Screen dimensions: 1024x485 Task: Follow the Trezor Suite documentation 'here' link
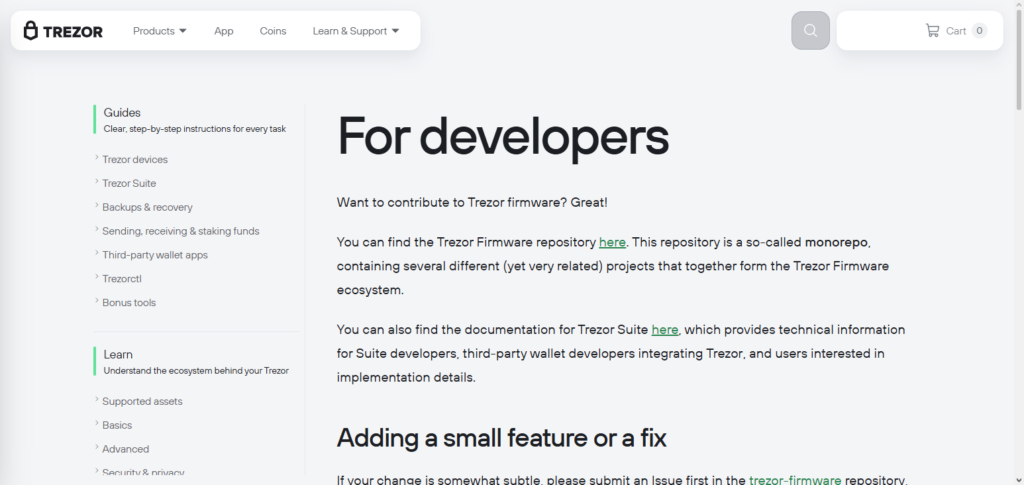pyautogui.click(x=665, y=330)
